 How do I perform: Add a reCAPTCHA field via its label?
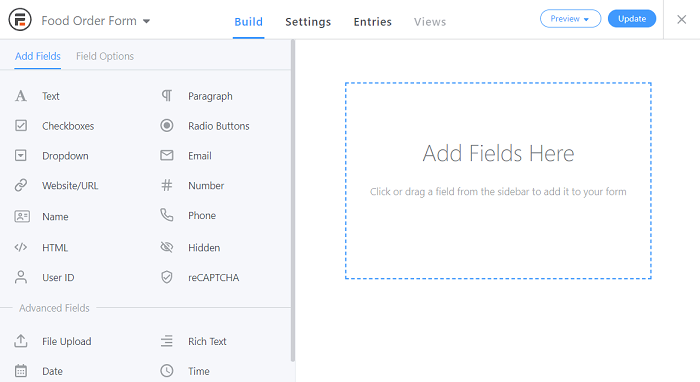click(x=213, y=278)
